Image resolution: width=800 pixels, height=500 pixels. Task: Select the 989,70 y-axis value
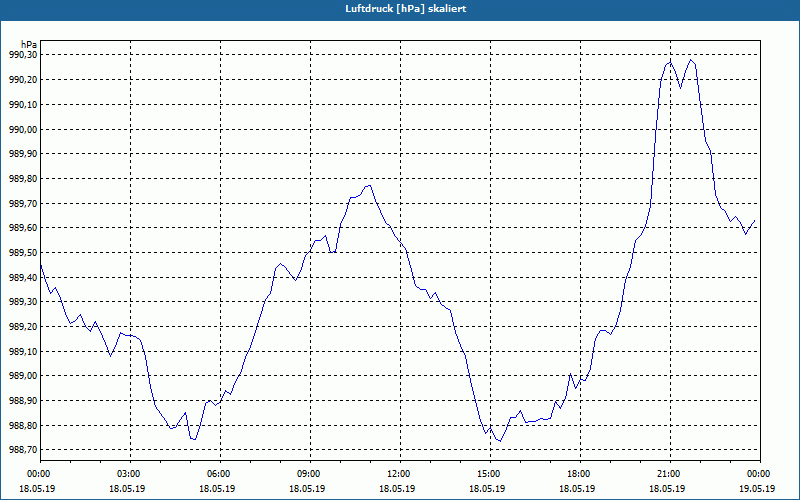point(23,203)
